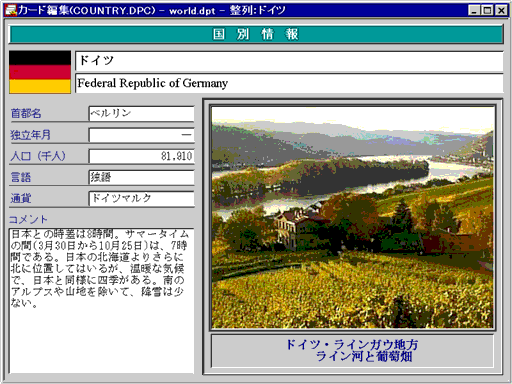Select the population field showing 81,910
Screen dimensions: 512x384
point(142,156)
